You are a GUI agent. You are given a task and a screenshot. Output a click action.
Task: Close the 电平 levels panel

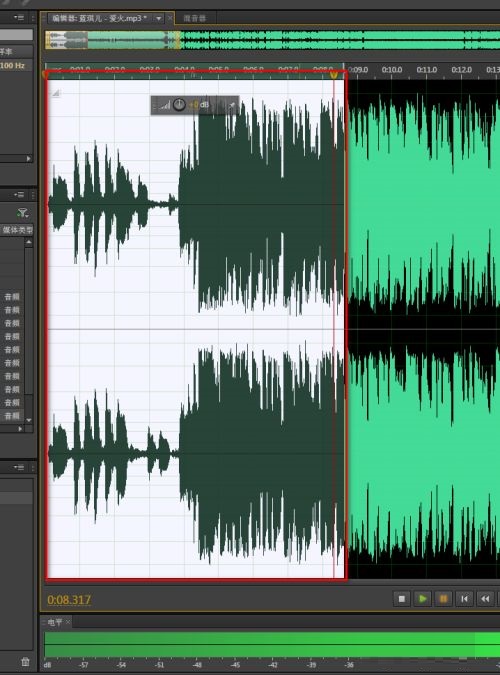point(68,622)
